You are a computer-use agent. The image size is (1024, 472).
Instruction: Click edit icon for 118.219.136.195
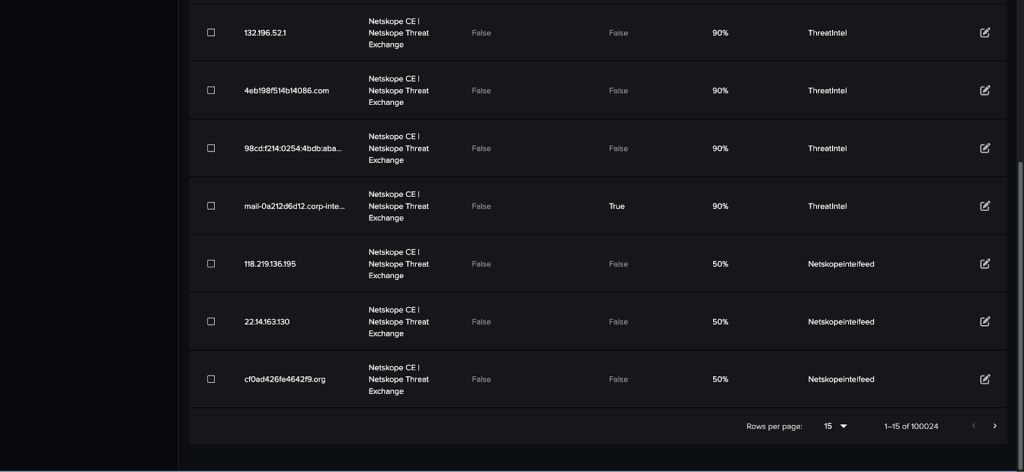pos(985,264)
